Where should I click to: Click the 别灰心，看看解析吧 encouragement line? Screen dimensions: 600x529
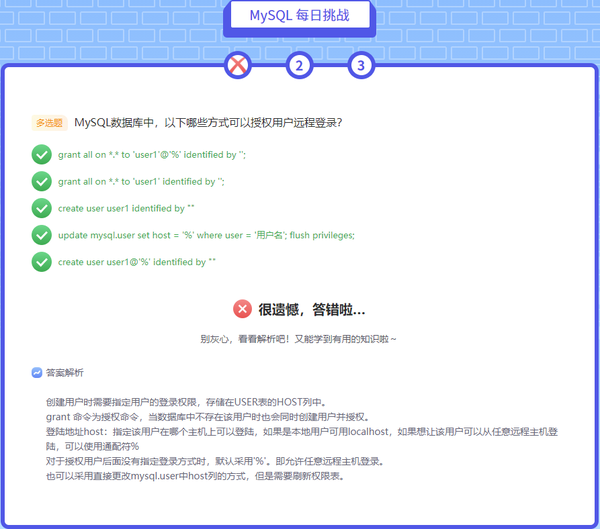coord(298,339)
